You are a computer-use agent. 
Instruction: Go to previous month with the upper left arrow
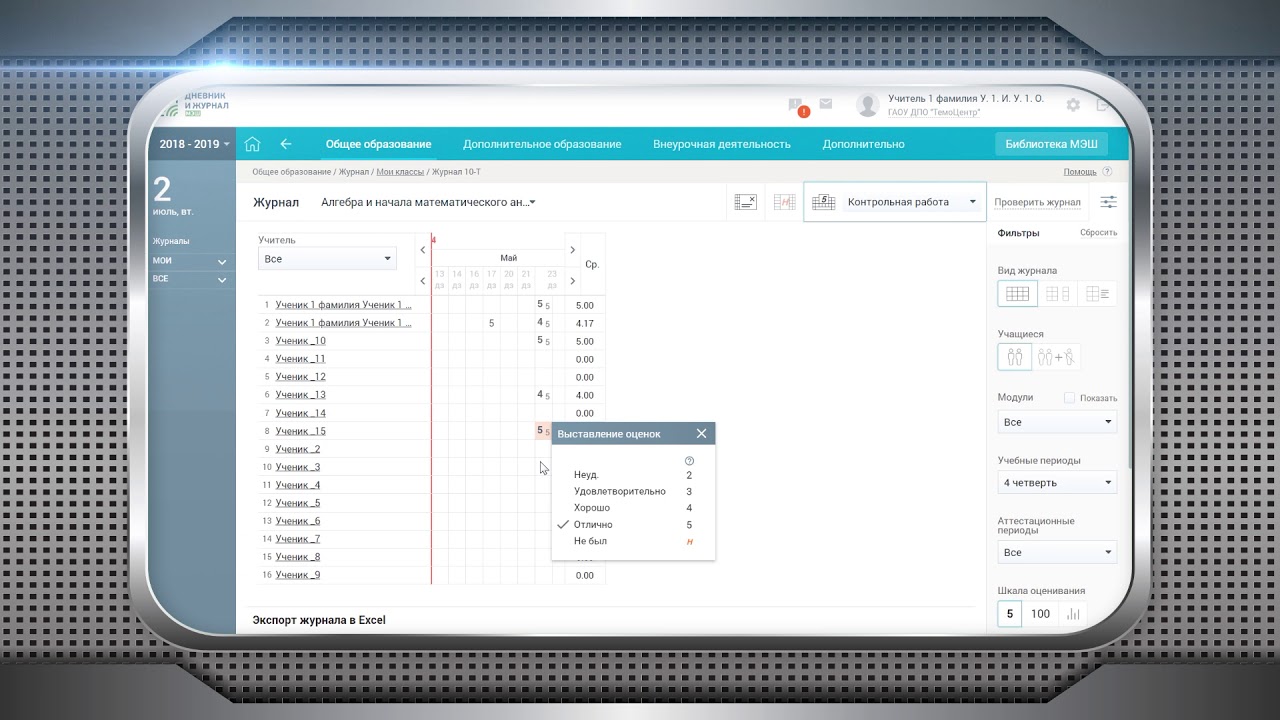423,250
